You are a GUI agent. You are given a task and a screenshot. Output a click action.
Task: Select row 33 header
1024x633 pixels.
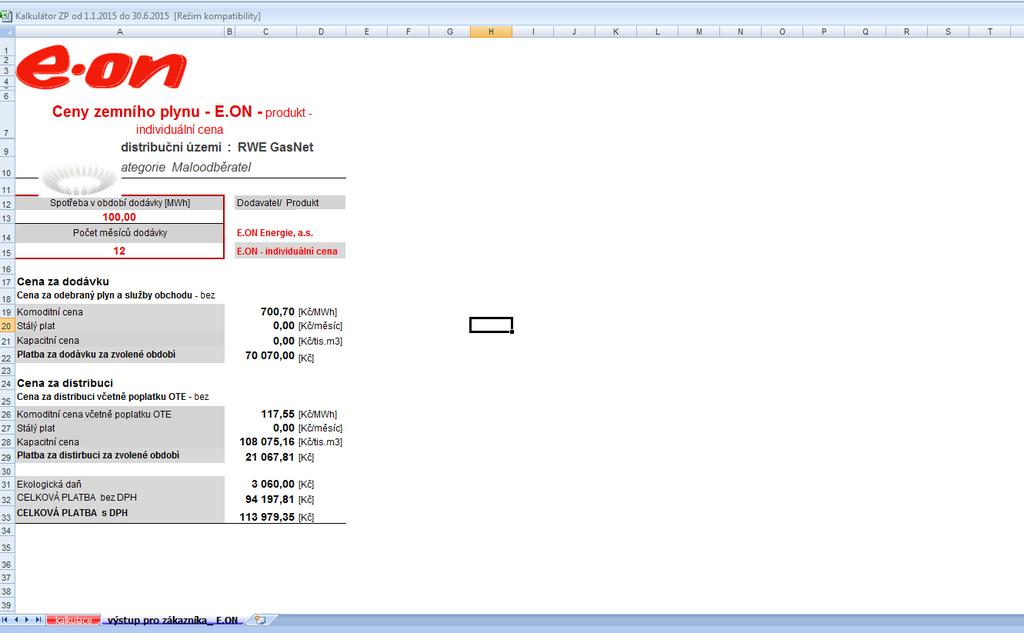7,517
